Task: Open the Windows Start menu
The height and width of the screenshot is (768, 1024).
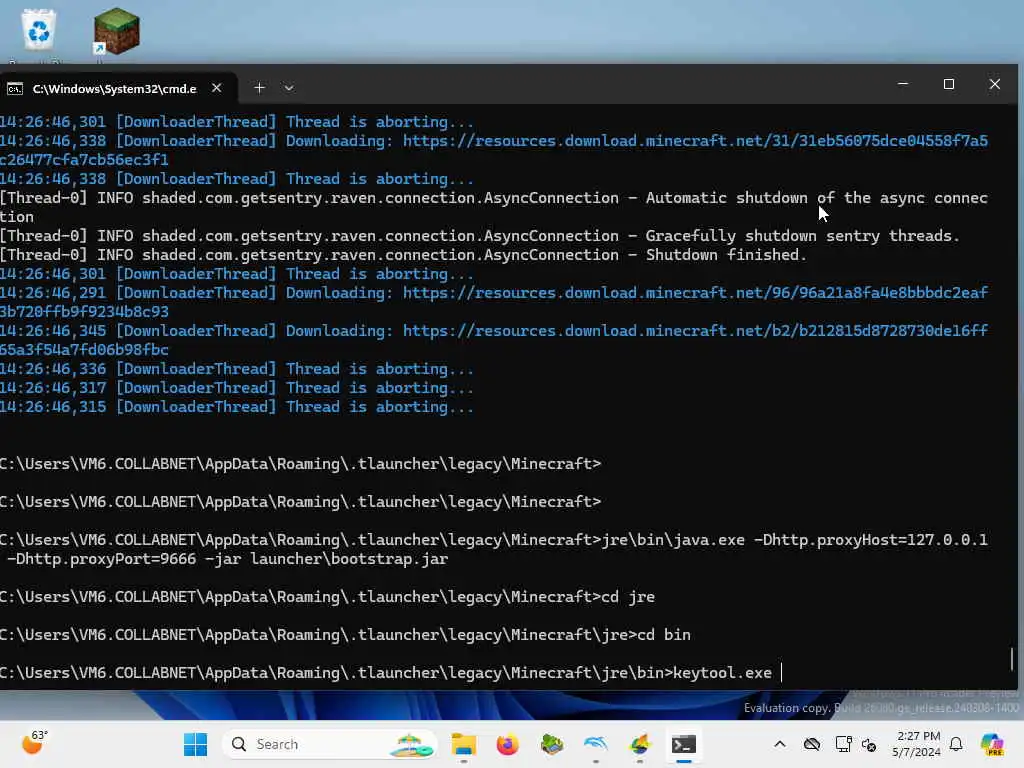Action: 195,744
